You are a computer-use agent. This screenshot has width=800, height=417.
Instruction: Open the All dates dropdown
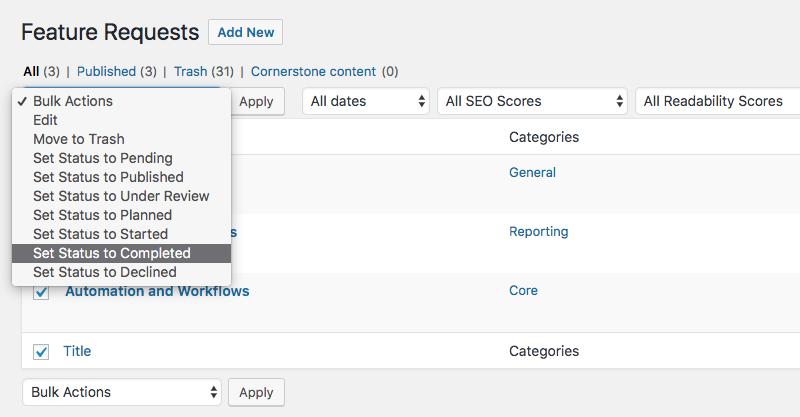point(365,101)
